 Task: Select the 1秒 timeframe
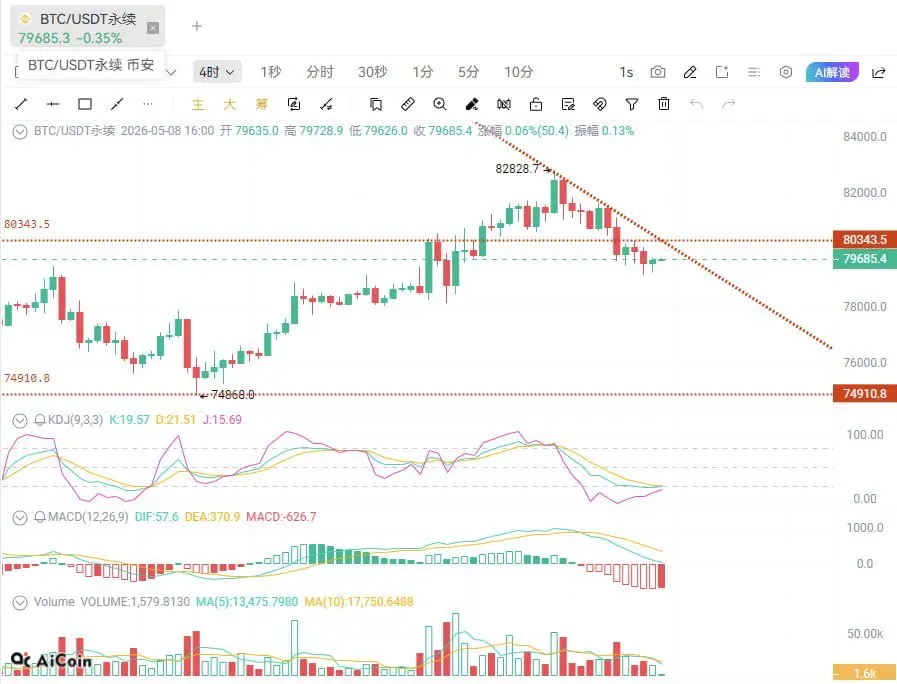pyautogui.click(x=271, y=72)
